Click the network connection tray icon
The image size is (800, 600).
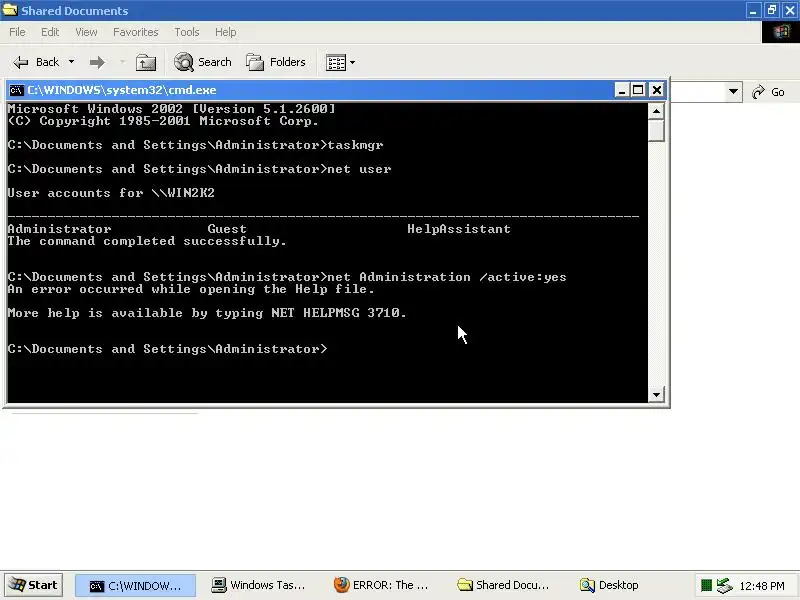[x=724, y=586]
